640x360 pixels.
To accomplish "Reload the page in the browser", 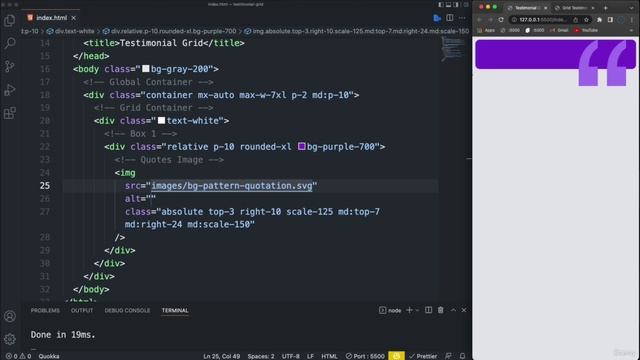I will [501, 20].
